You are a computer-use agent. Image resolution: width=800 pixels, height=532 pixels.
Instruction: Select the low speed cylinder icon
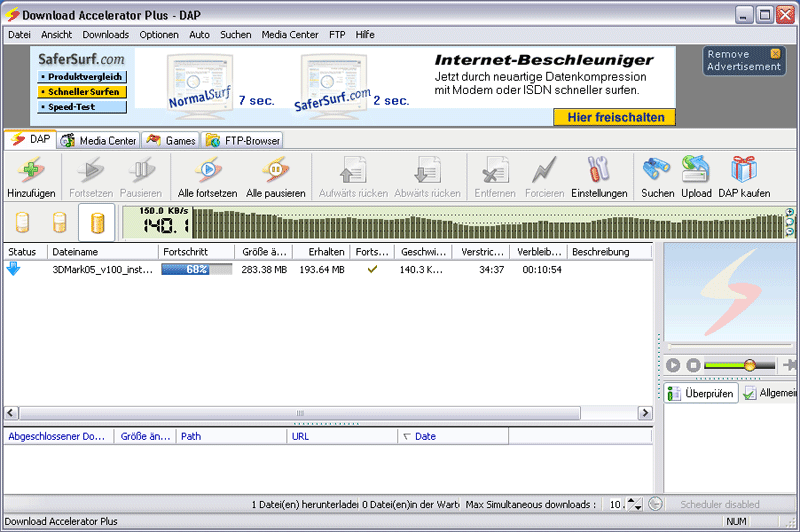pyautogui.click(x=22, y=223)
